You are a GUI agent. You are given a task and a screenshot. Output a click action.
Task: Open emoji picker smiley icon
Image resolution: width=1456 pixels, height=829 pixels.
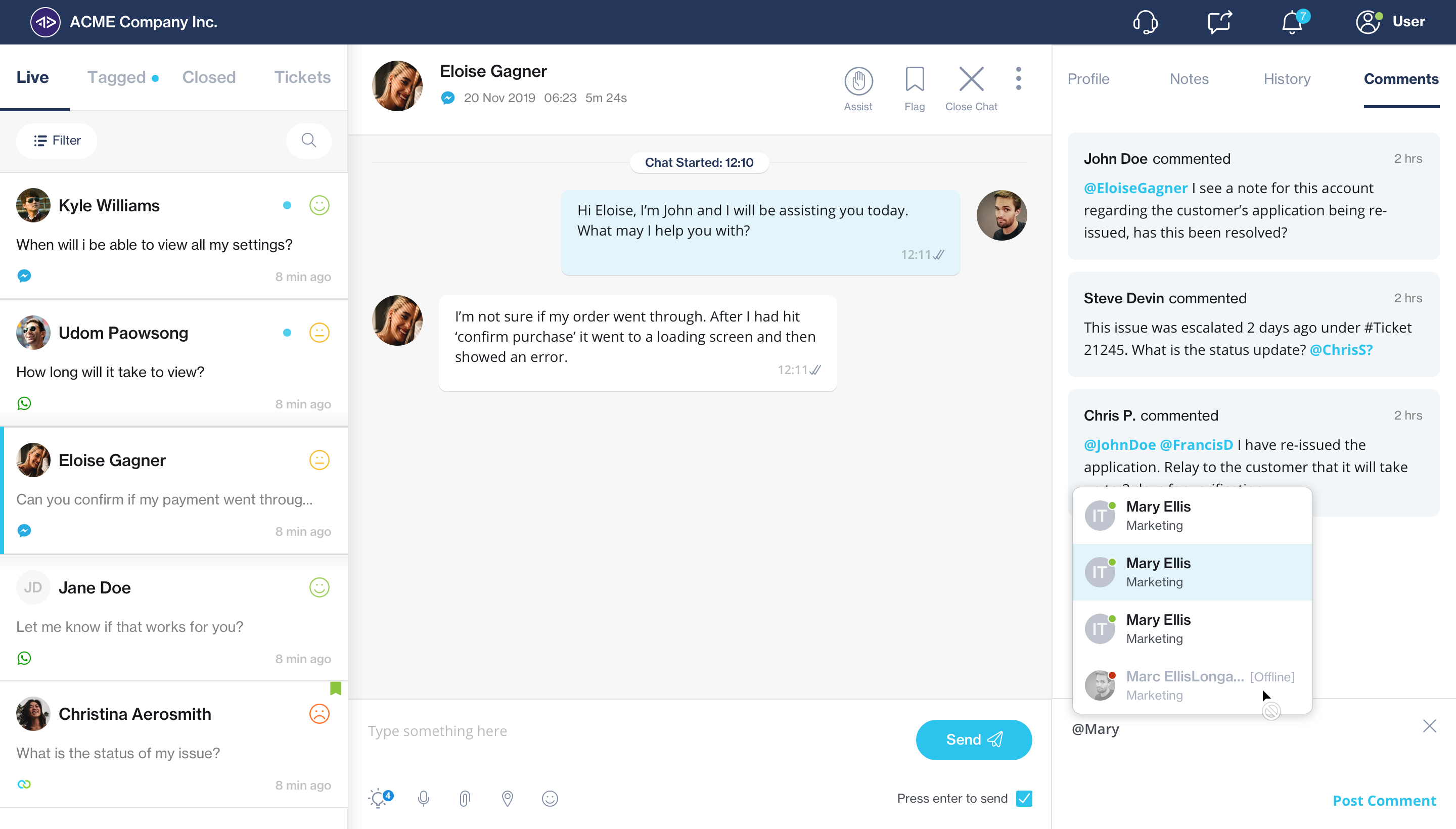click(550, 798)
